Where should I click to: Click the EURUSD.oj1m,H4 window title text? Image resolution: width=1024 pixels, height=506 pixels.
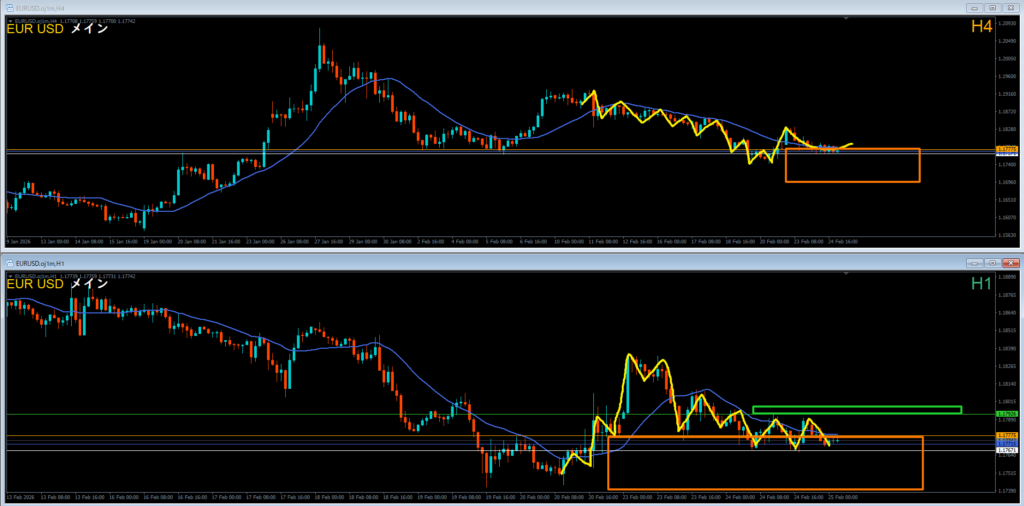click(39, 8)
